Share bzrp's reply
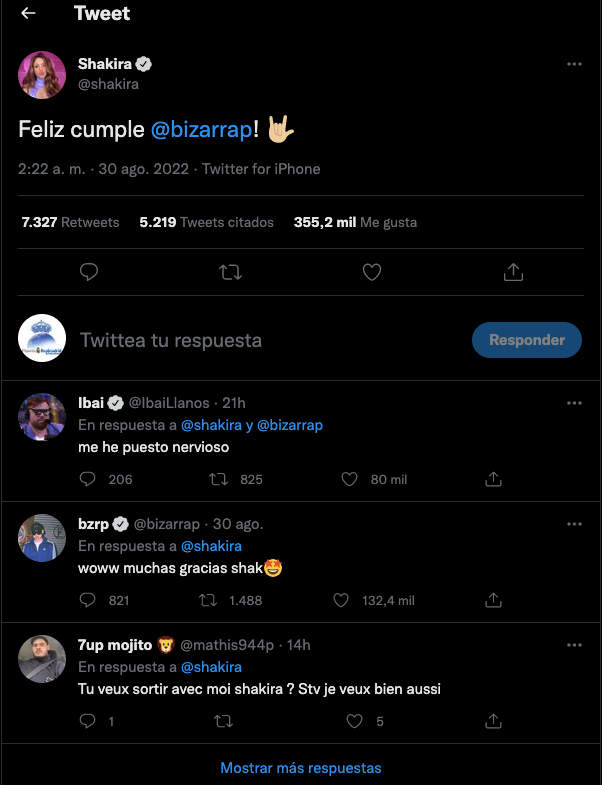The height and width of the screenshot is (785, 602). [x=493, y=600]
